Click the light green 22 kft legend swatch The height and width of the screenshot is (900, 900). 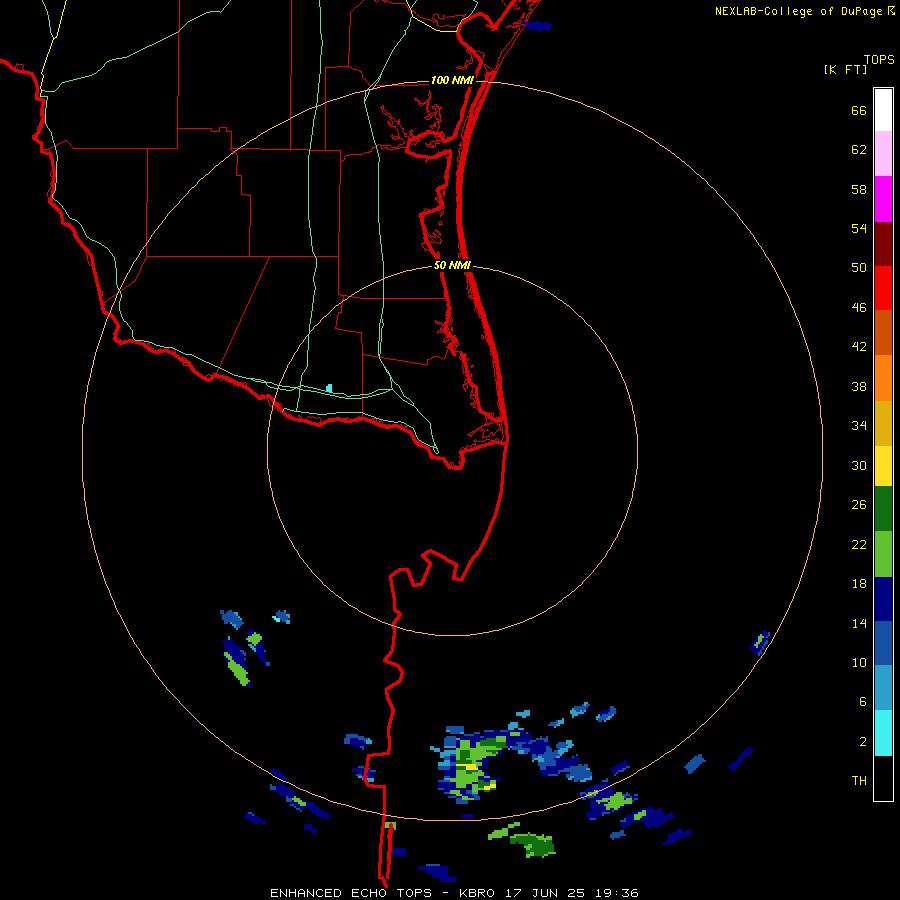click(x=883, y=554)
